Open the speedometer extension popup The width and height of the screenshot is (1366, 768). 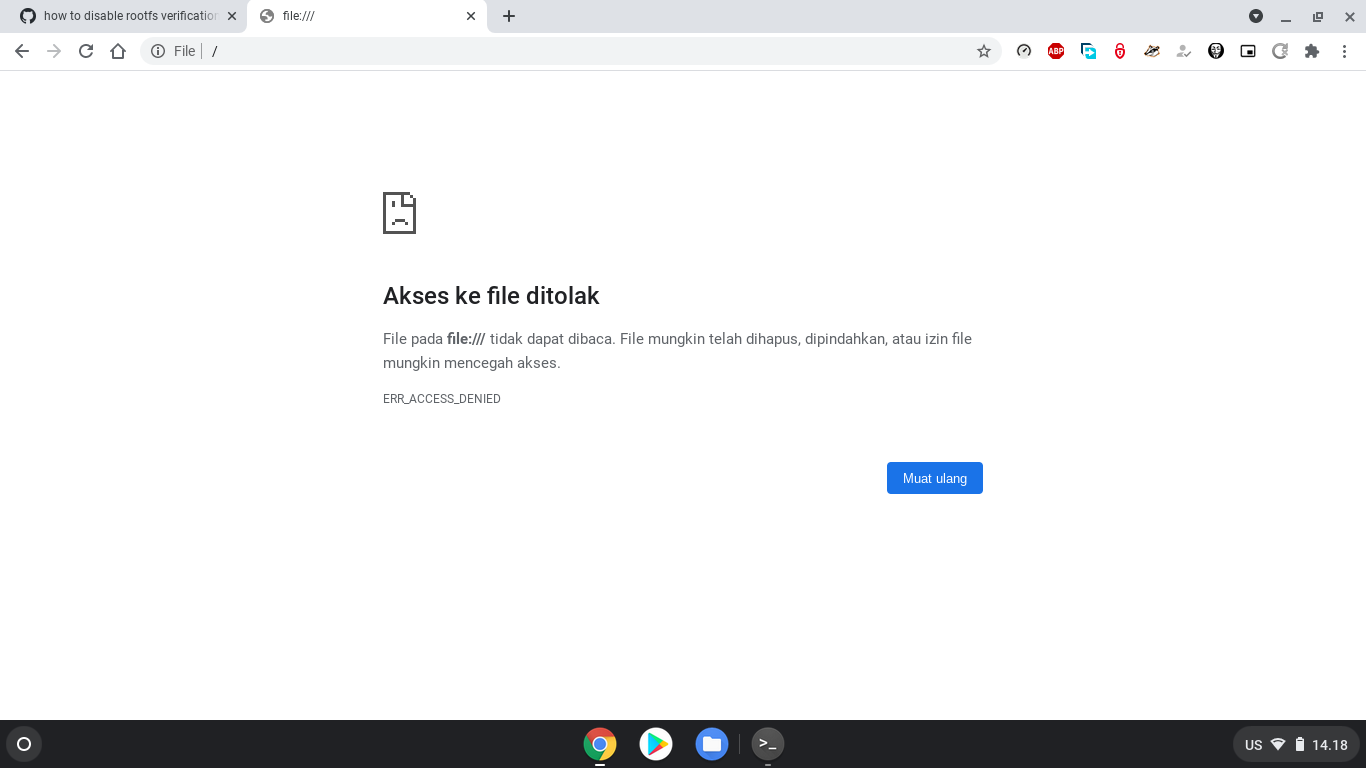point(1023,50)
